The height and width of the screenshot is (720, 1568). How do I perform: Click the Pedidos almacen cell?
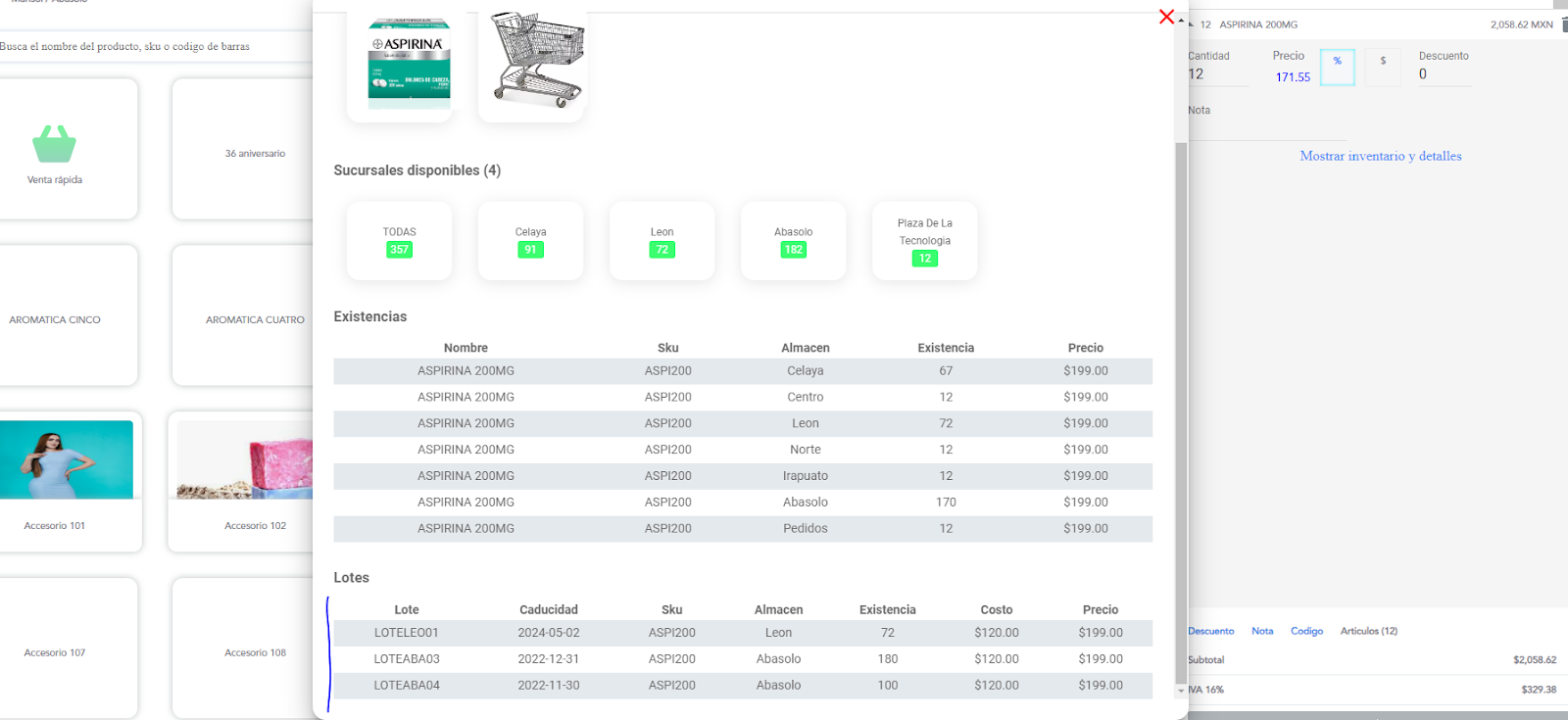805,529
